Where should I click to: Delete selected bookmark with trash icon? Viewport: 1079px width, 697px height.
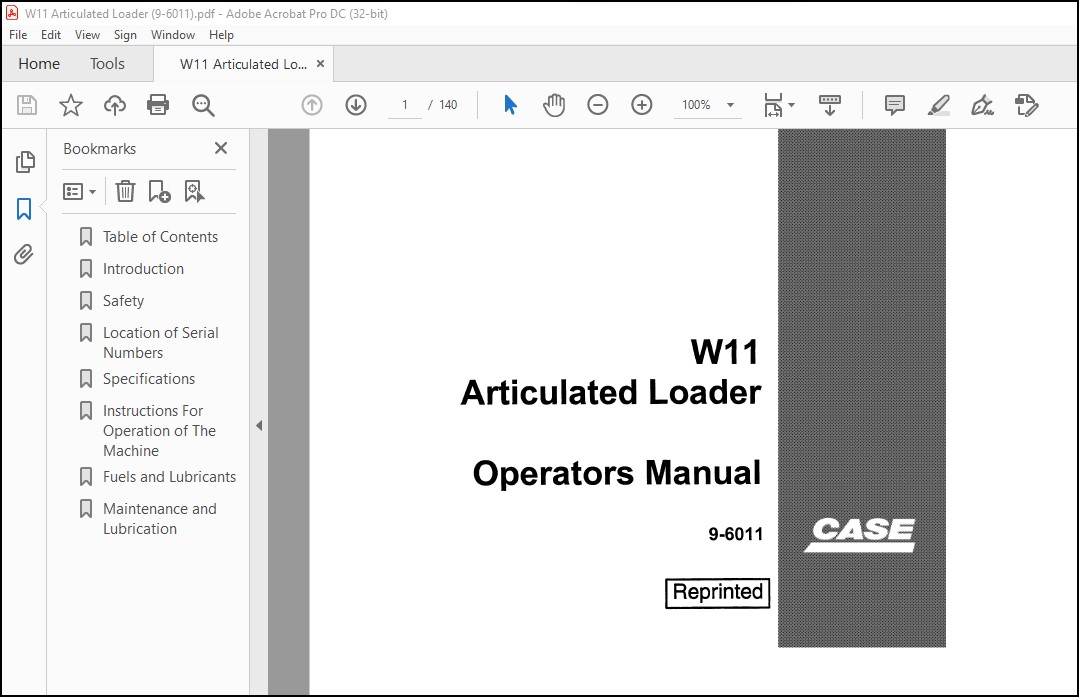click(x=125, y=191)
